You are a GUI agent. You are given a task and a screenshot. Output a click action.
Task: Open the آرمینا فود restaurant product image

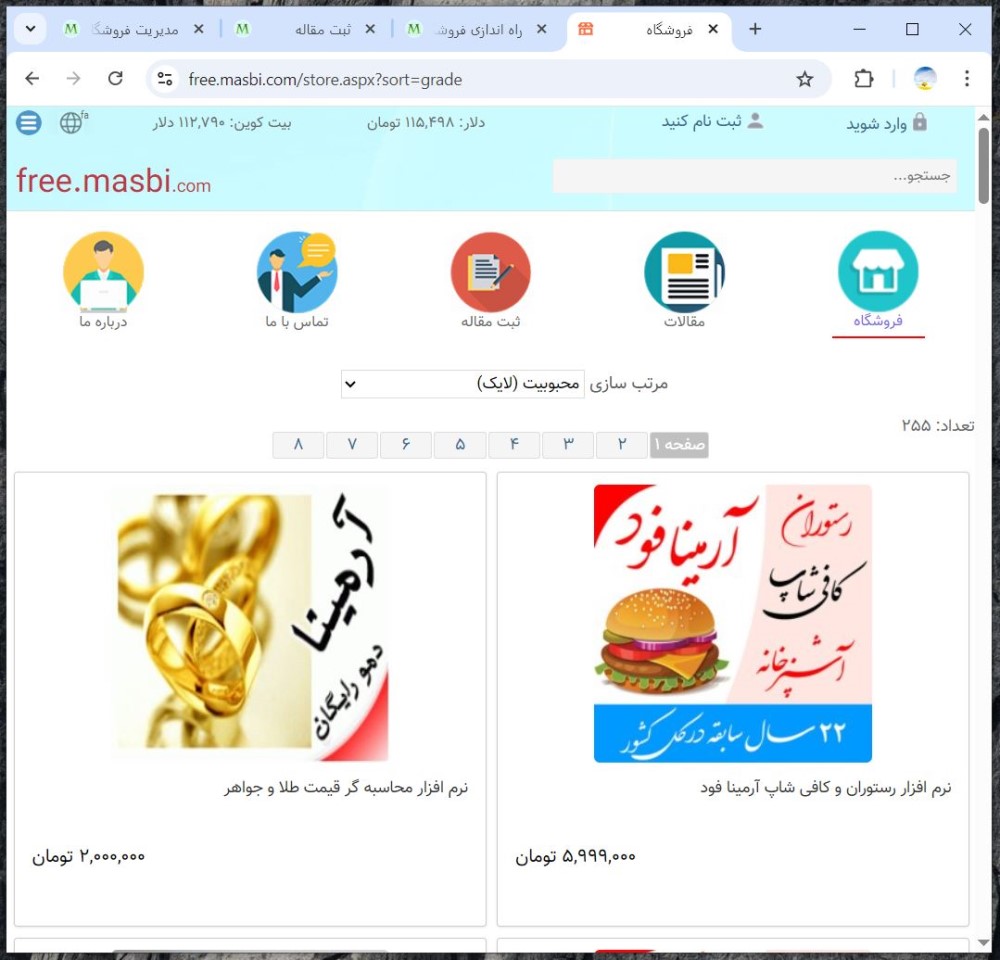click(733, 623)
